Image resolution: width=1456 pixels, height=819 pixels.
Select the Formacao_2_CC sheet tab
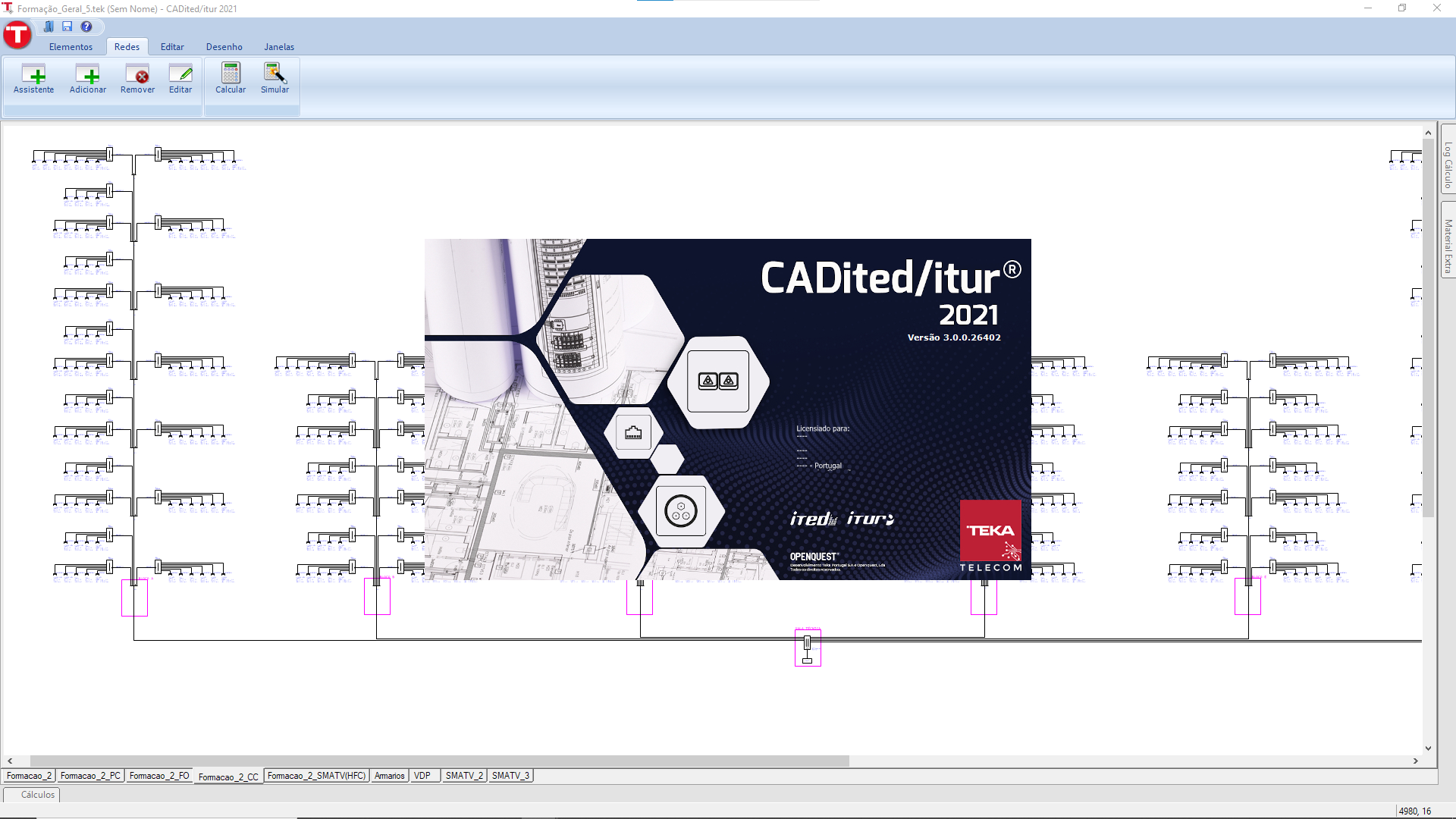point(228,777)
